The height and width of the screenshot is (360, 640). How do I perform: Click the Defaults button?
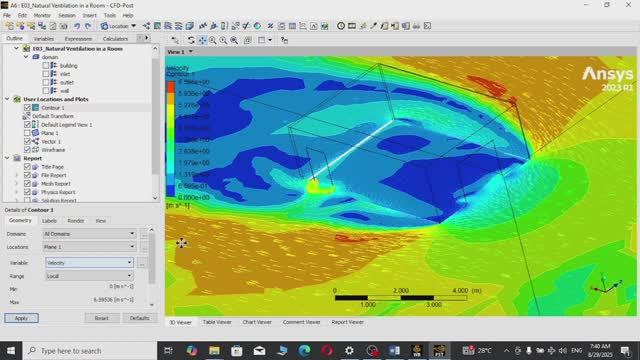[x=140, y=318]
